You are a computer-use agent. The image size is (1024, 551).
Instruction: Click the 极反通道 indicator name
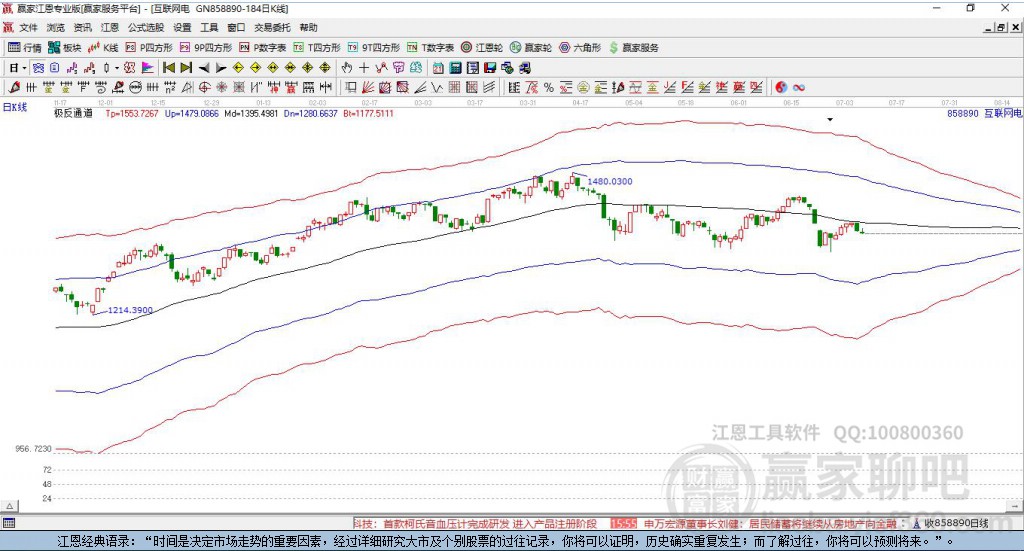[x=73, y=114]
